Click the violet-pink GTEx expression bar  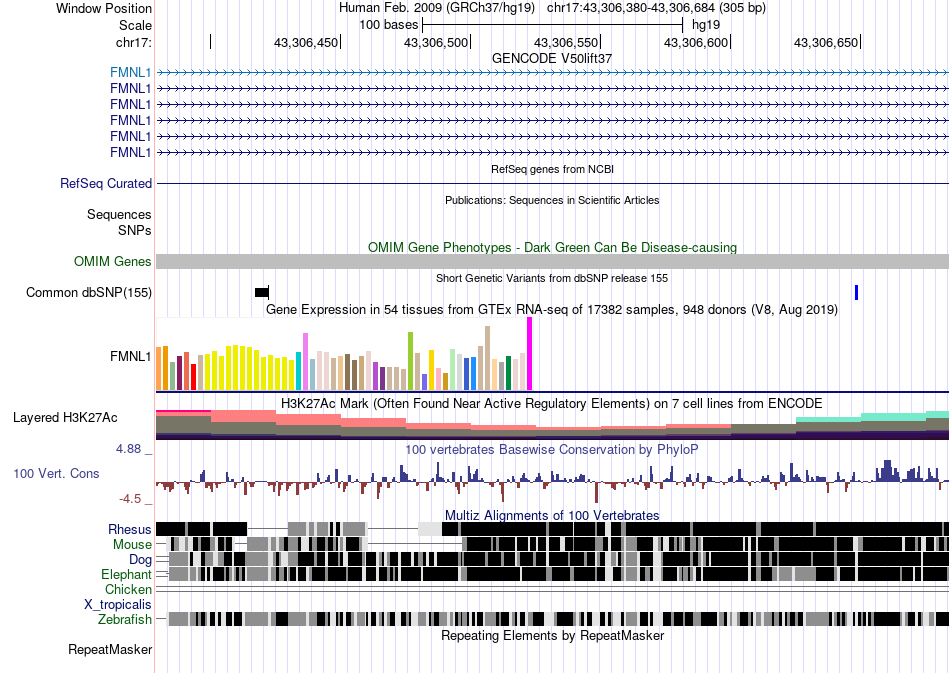305,362
